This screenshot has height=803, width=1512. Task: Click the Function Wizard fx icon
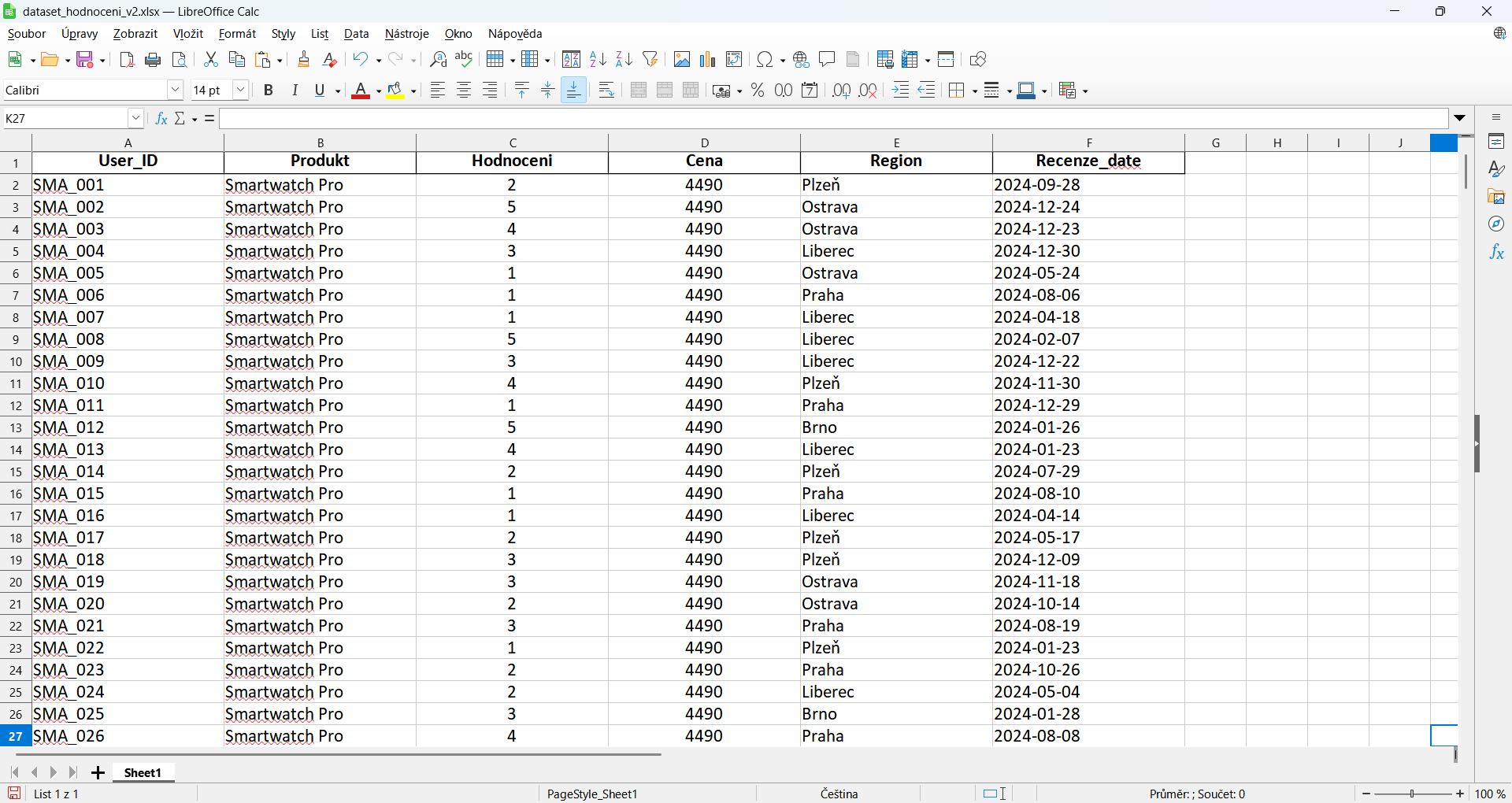tap(161, 118)
